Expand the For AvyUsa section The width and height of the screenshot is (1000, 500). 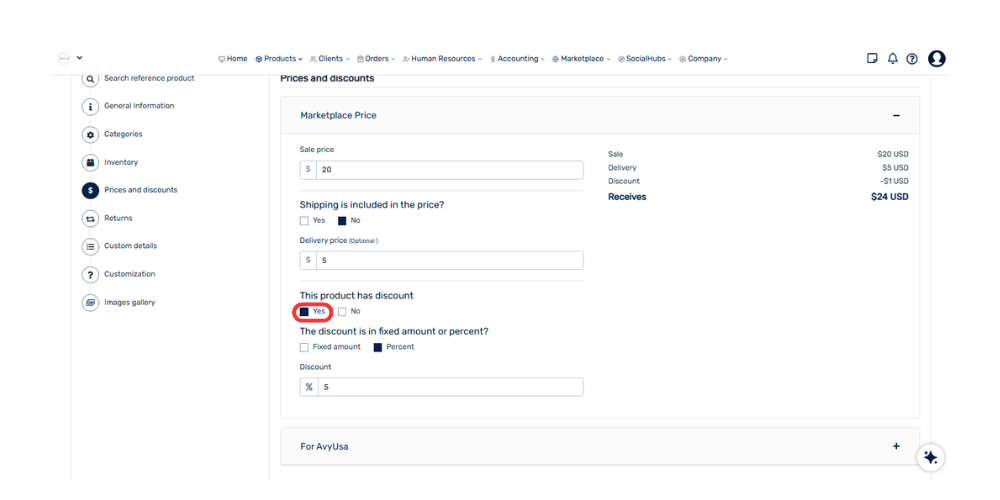(896, 446)
